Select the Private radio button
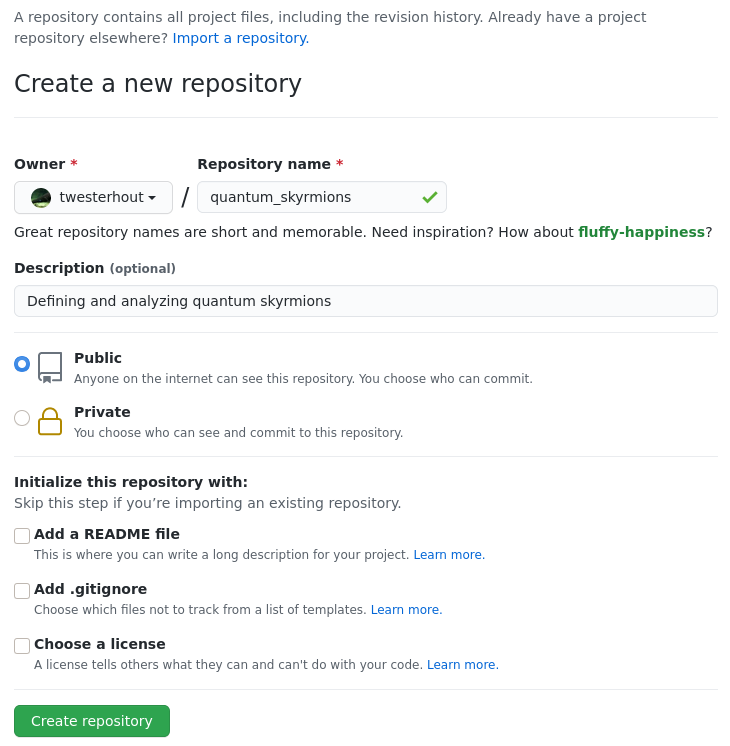 [22, 418]
